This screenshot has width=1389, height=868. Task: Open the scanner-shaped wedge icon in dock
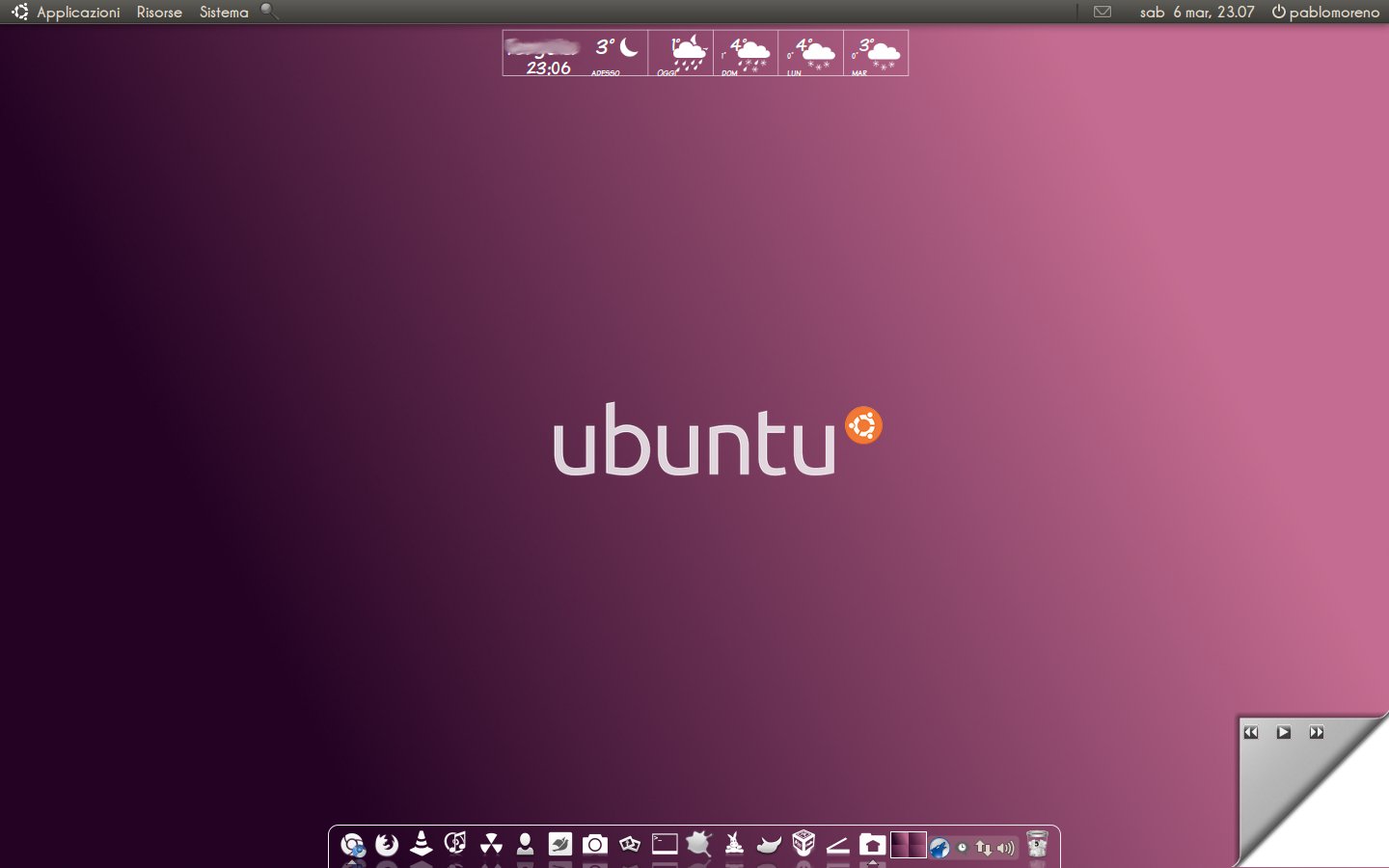pyautogui.click(x=837, y=846)
